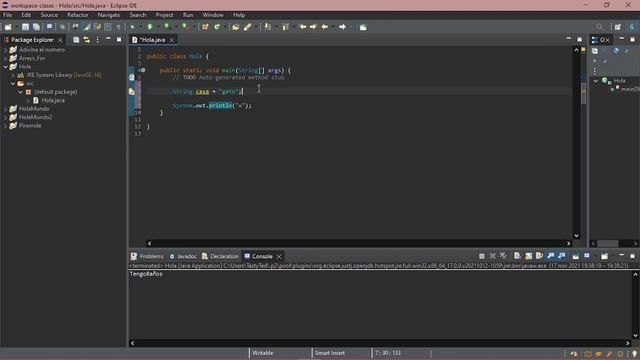Screen dimensions: 640x360
Task: Toggle Pin Console button
Action: (x=576, y=256)
